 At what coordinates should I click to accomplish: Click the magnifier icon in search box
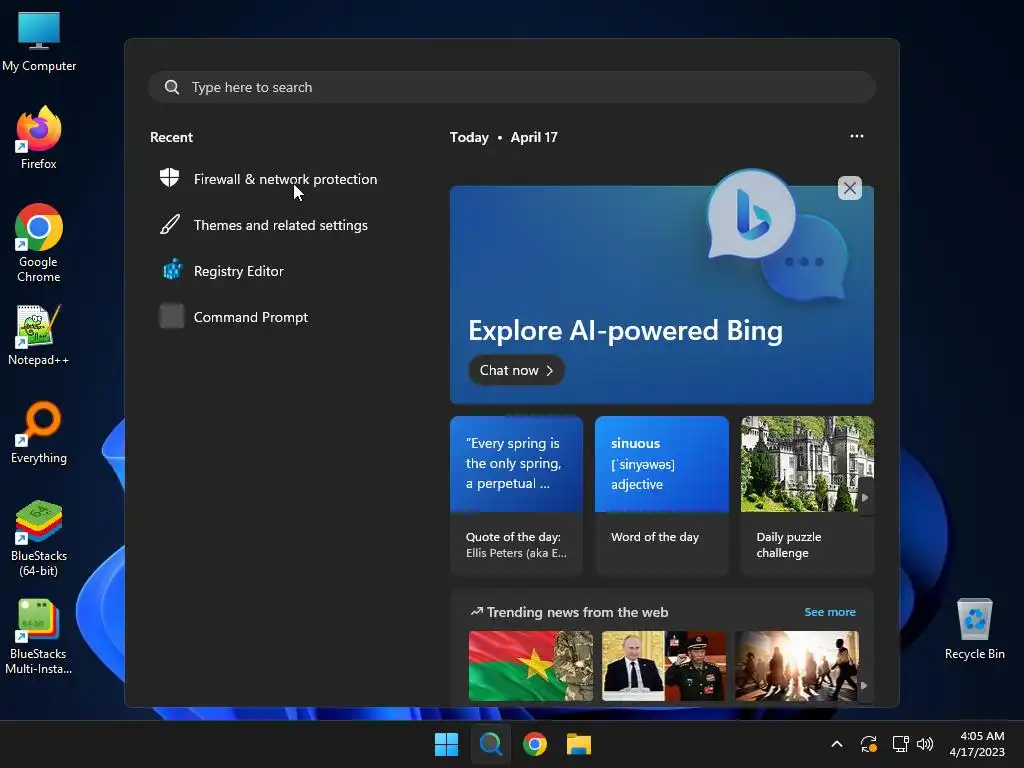click(x=172, y=87)
